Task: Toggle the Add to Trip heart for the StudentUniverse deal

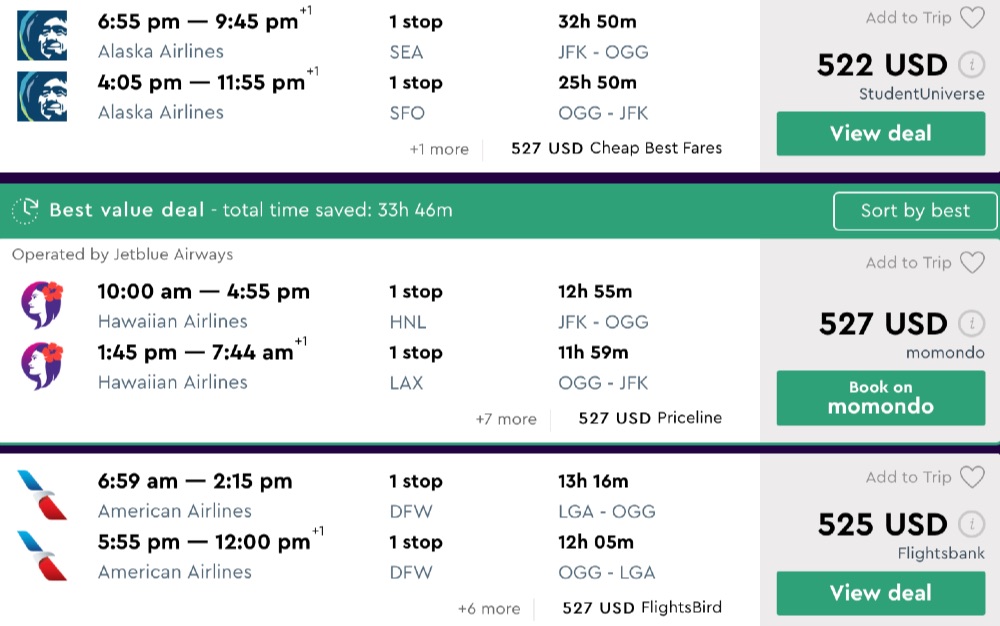Action: point(972,18)
